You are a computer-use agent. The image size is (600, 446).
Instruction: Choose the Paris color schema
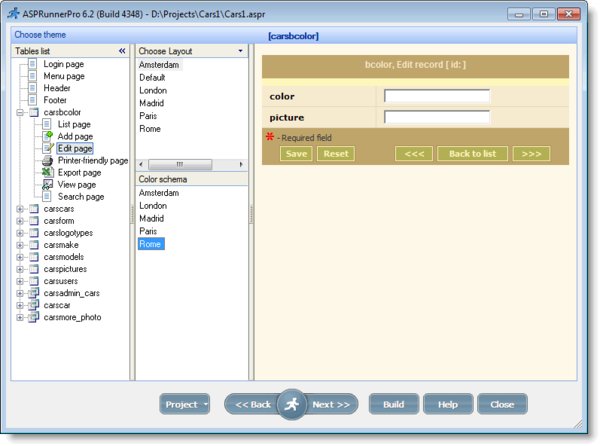point(148,231)
